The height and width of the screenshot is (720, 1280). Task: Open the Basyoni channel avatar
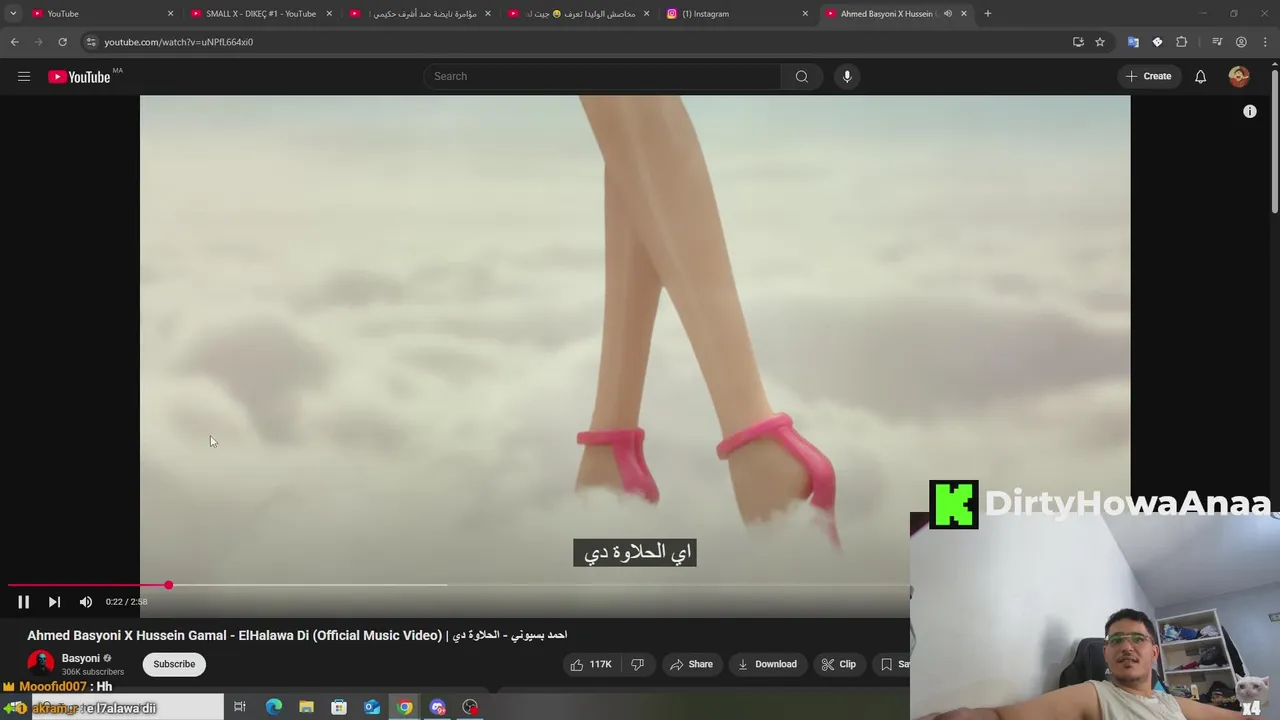tap(41, 663)
